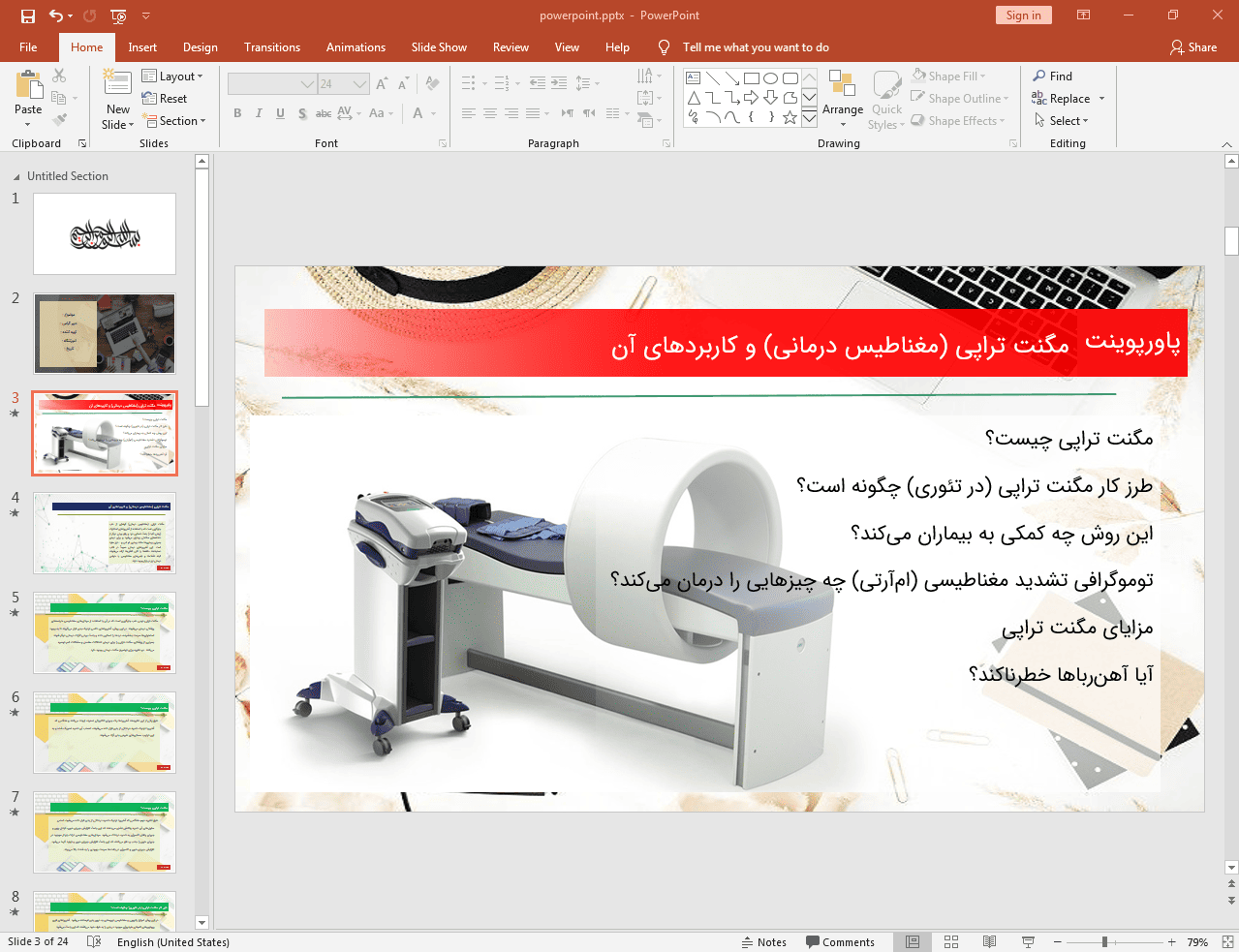Viewport: 1239px width, 952px height.
Task: Toggle the Comments pane
Action: click(x=840, y=942)
